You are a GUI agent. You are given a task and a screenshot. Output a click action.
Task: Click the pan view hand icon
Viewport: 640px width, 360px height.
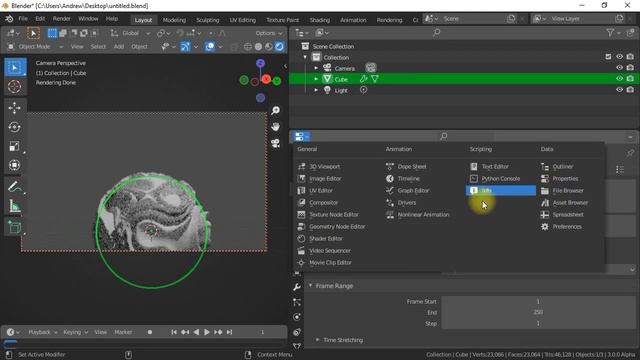pyautogui.click(x=276, y=127)
